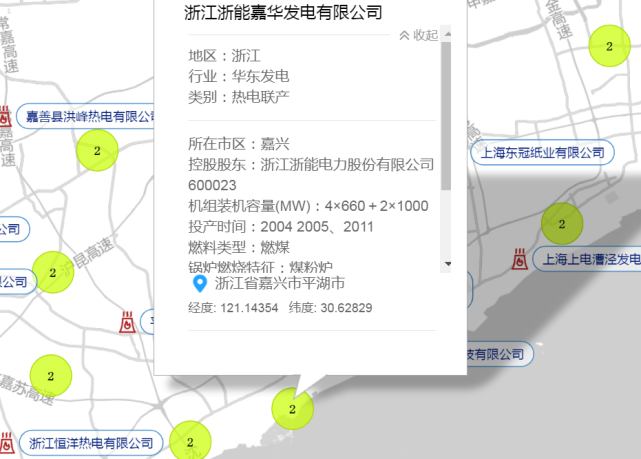Click 投产时间 2004 2005、2011 line
This screenshot has width=641, height=459.
pos(281,226)
